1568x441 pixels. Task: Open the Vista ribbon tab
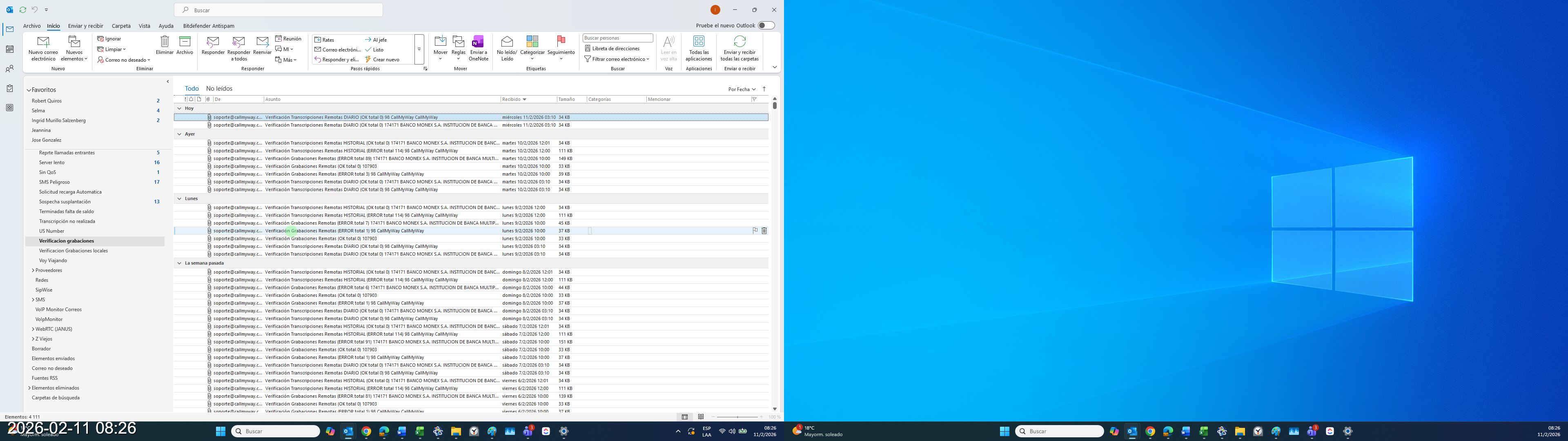click(144, 26)
